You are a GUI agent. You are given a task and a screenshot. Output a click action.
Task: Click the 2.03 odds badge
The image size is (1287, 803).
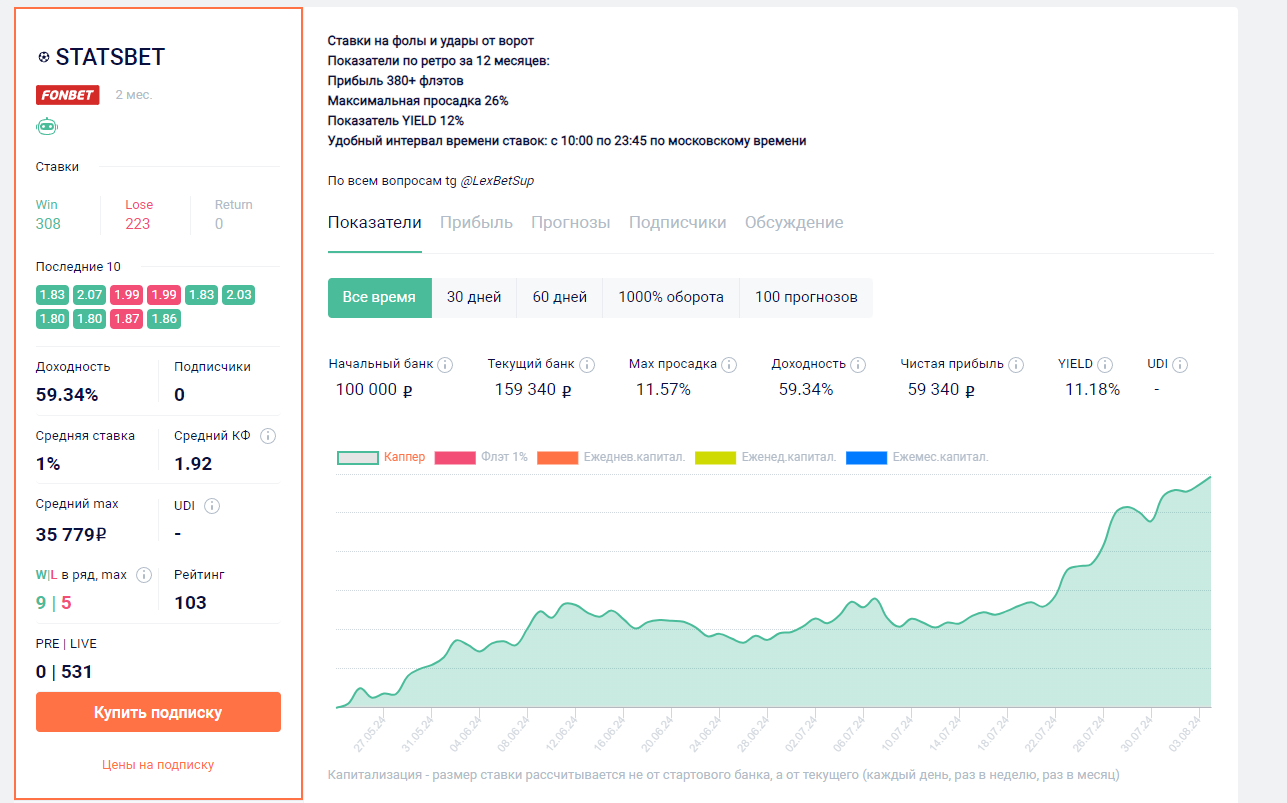click(239, 294)
